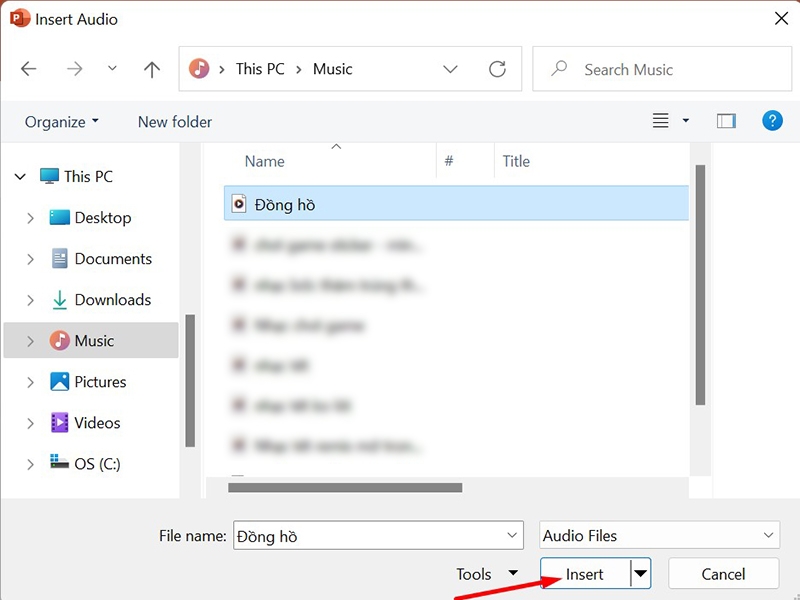This screenshot has width=800, height=600.
Task: Collapse This PC tree node
Action: pos(20,177)
